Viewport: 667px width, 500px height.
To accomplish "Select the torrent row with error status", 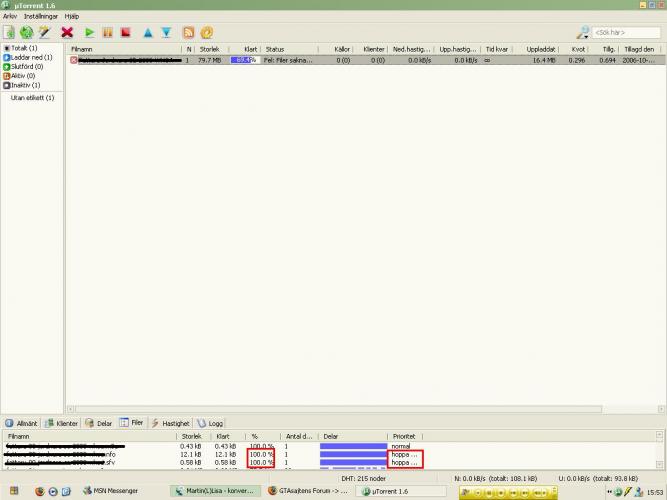I will (x=300, y=60).
